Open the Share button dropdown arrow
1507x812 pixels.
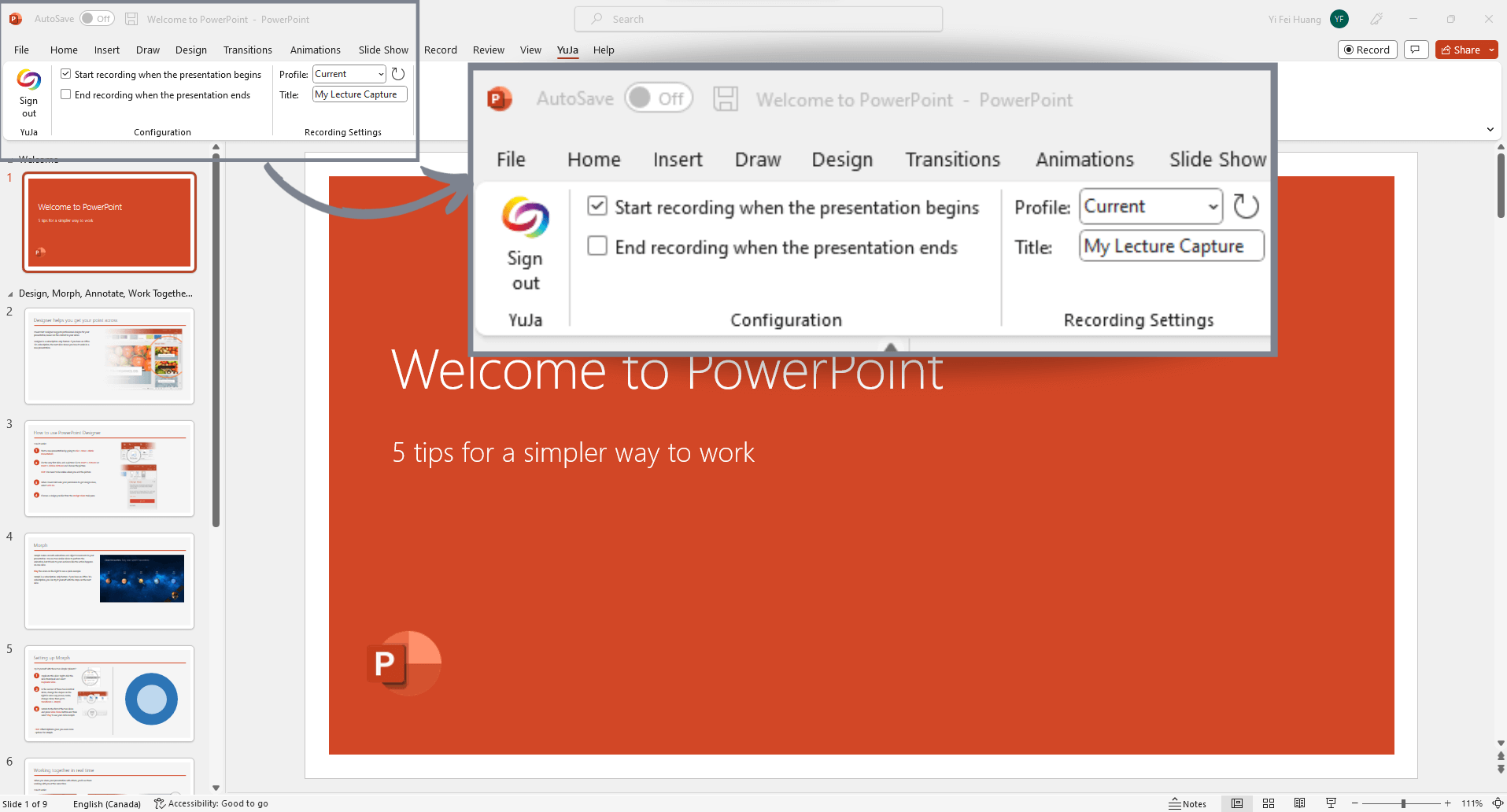click(x=1491, y=50)
